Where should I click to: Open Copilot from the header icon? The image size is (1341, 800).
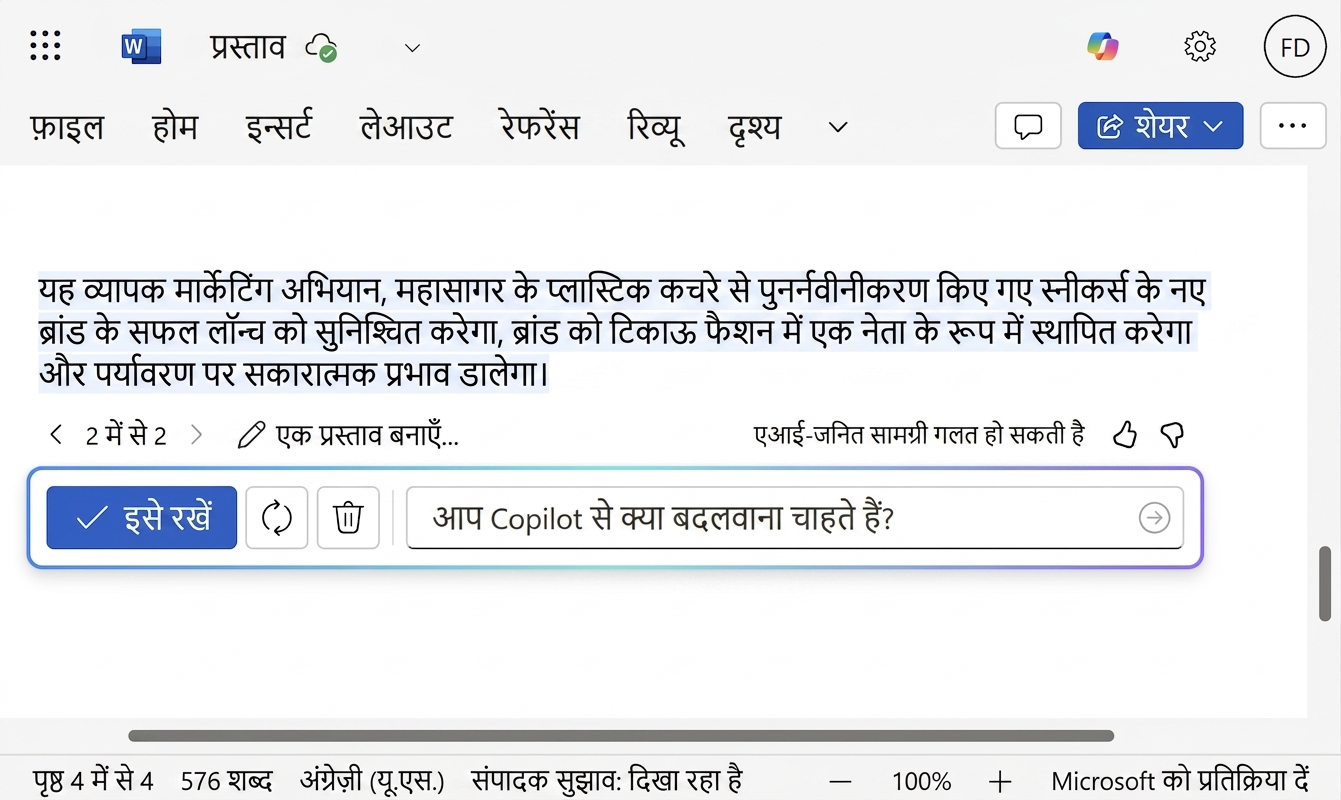pyautogui.click(x=1102, y=46)
